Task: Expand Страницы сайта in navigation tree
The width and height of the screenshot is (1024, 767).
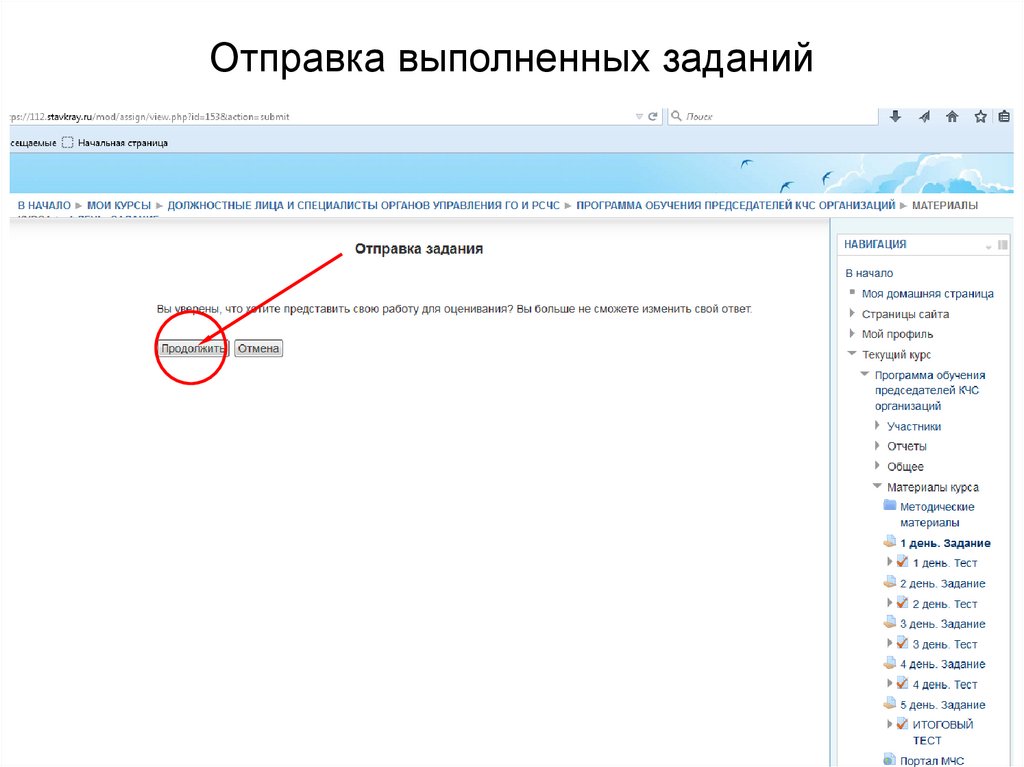Action: [x=852, y=313]
